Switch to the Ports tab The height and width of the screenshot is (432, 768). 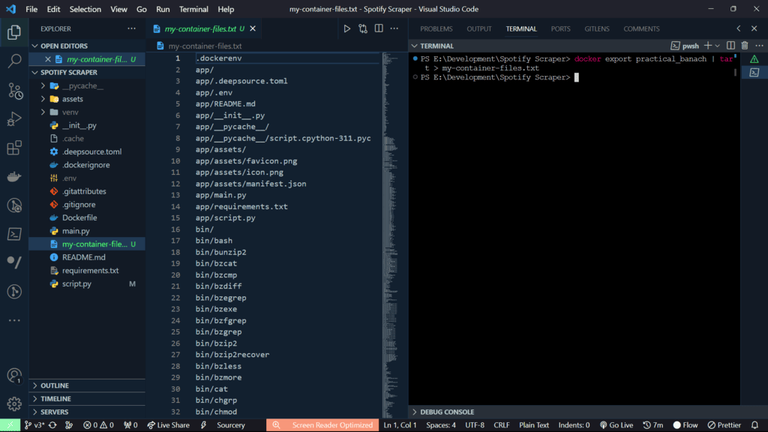coord(560,29)
